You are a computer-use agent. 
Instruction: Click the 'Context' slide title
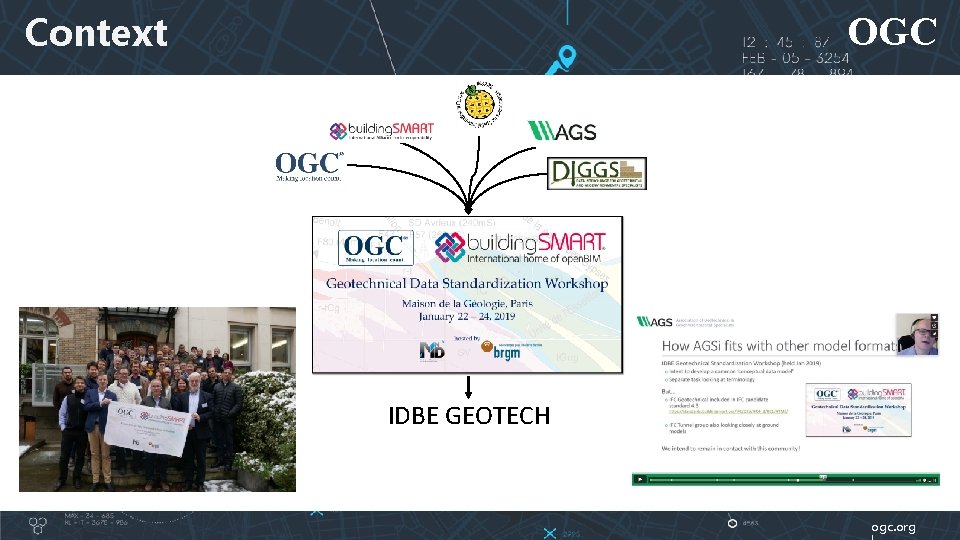[96, 32]
